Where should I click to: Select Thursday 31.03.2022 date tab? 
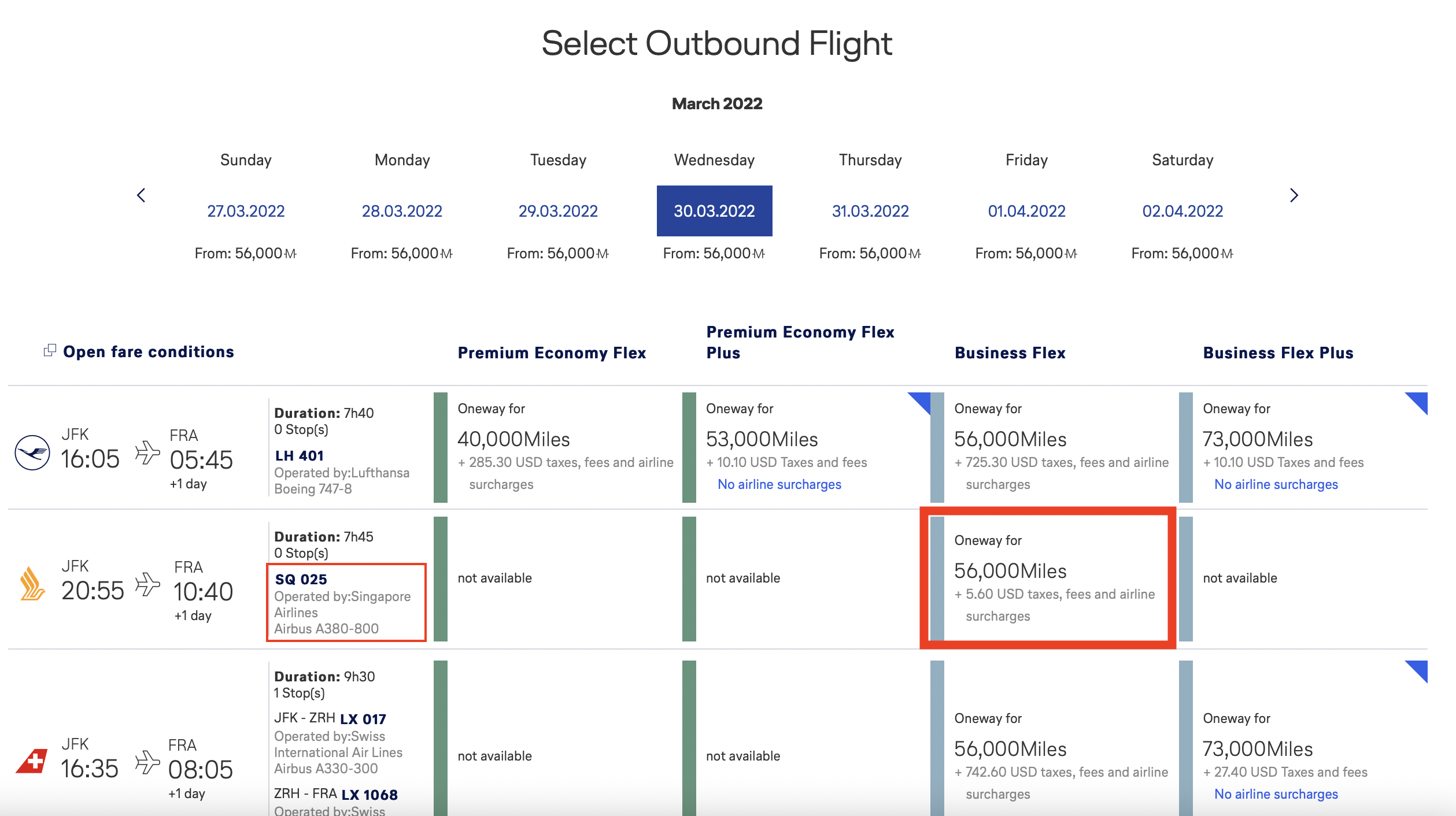(870, 211)
